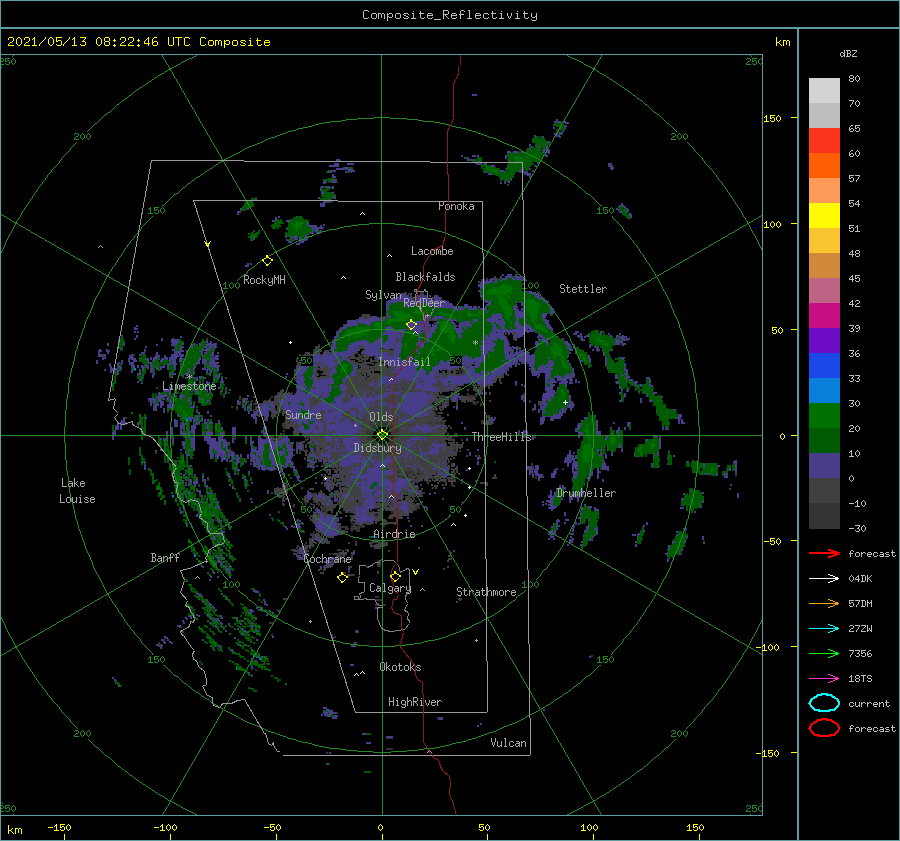Click the Airdrie town label
This screenshot has height=841, width=900.
point(394,534)
